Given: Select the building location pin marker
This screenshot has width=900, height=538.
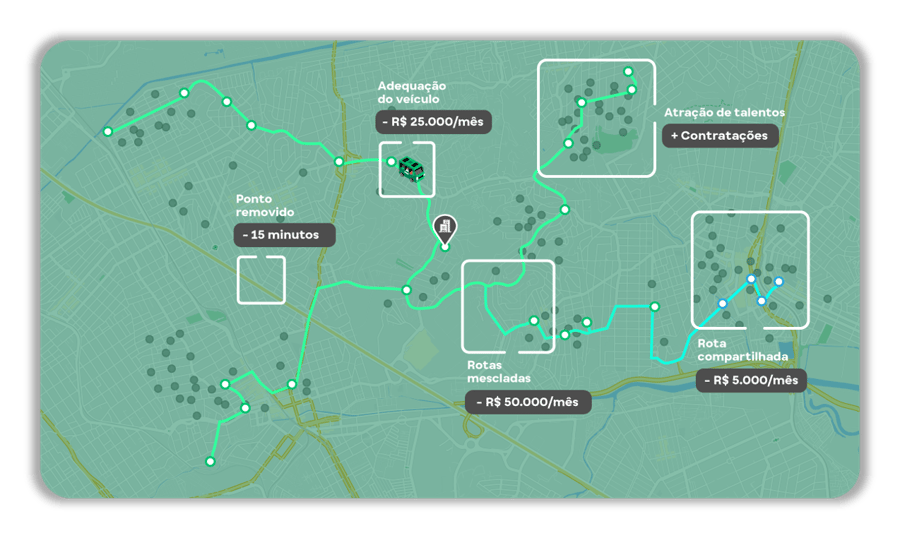Looking at the screenshot, I should [x=445, y=227].
